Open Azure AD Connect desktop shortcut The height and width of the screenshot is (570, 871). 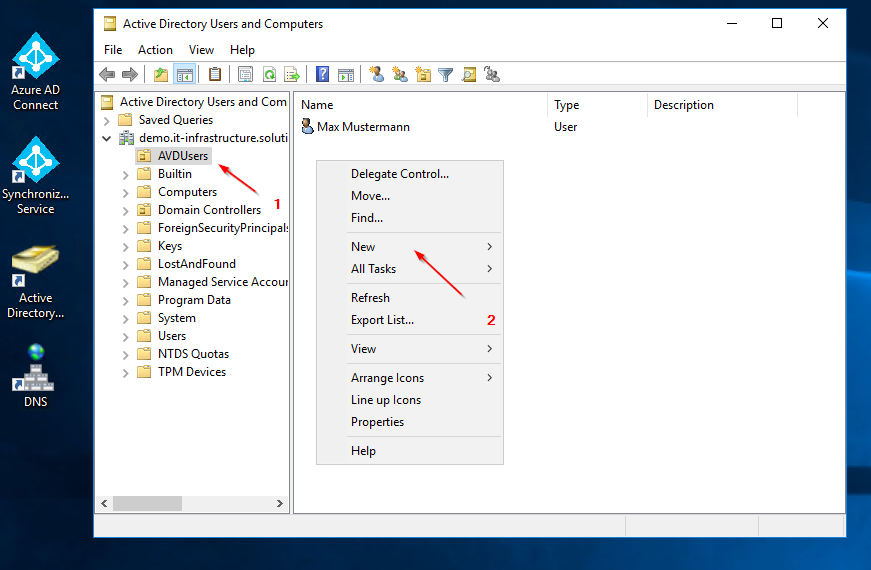(x=36, y=71)
